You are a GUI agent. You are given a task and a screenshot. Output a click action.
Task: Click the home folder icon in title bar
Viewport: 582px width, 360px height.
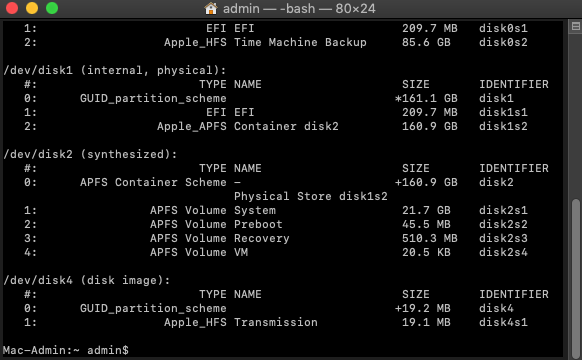211,8
